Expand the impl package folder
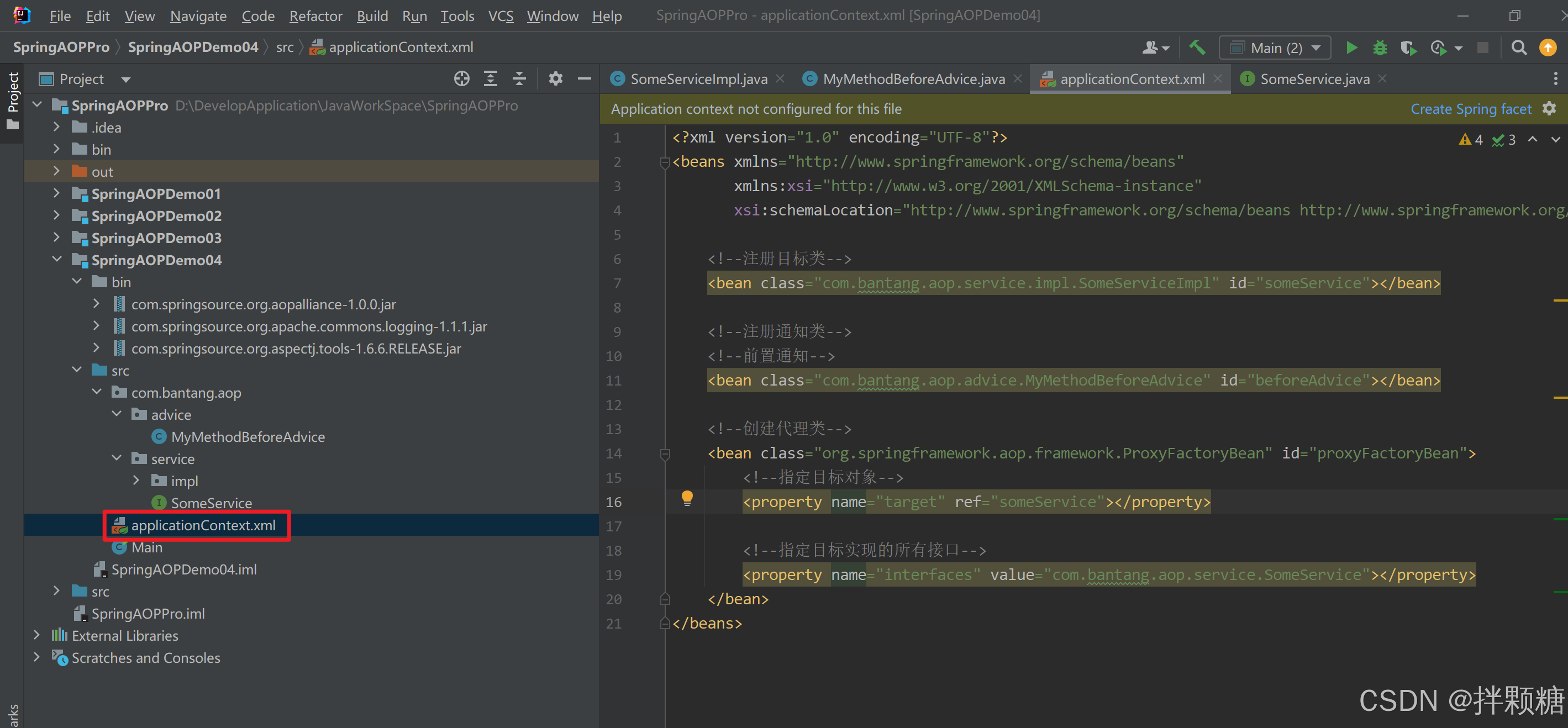Viewport: 1568px width, 728px height. point(136,481)
